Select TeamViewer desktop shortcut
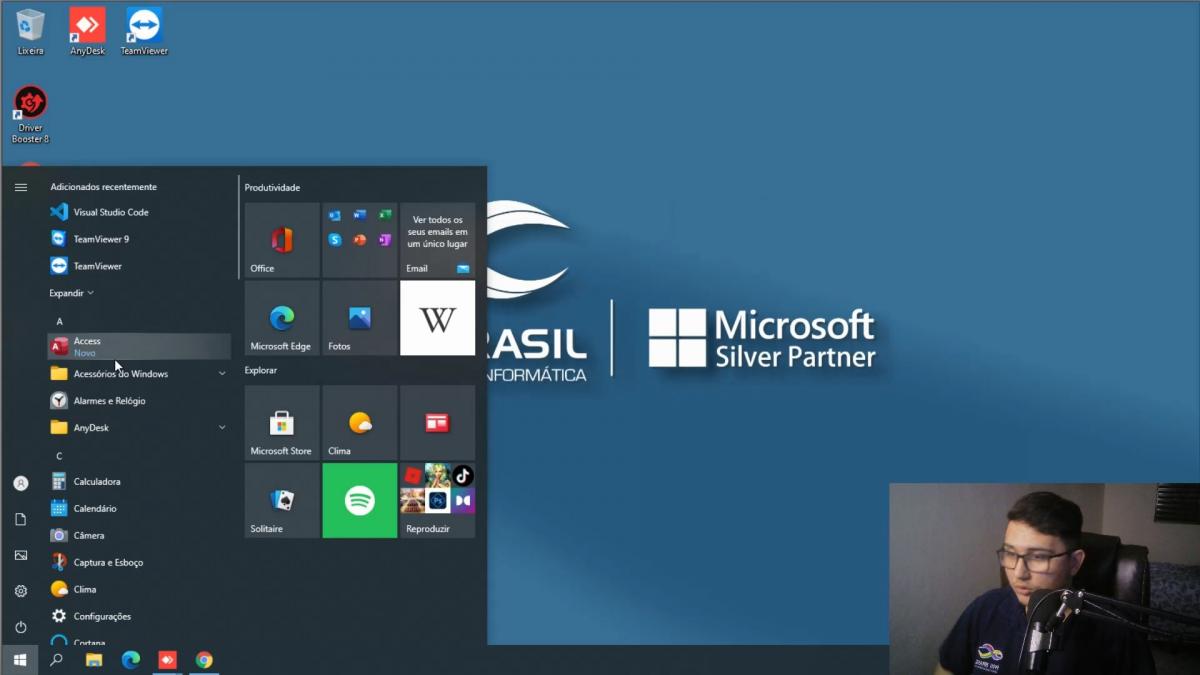 coord(144,31)
